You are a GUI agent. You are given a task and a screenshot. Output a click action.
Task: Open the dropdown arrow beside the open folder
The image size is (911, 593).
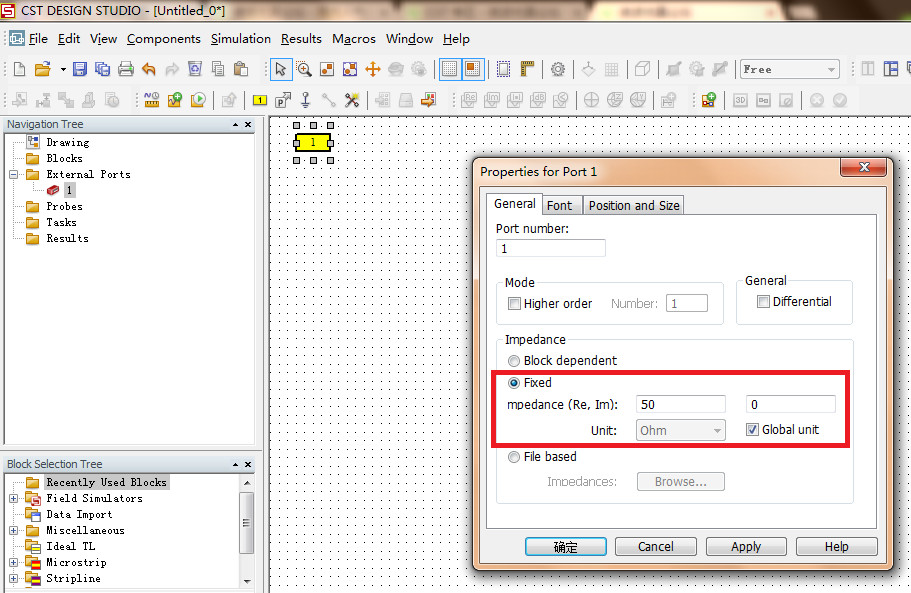pos(62,70)
